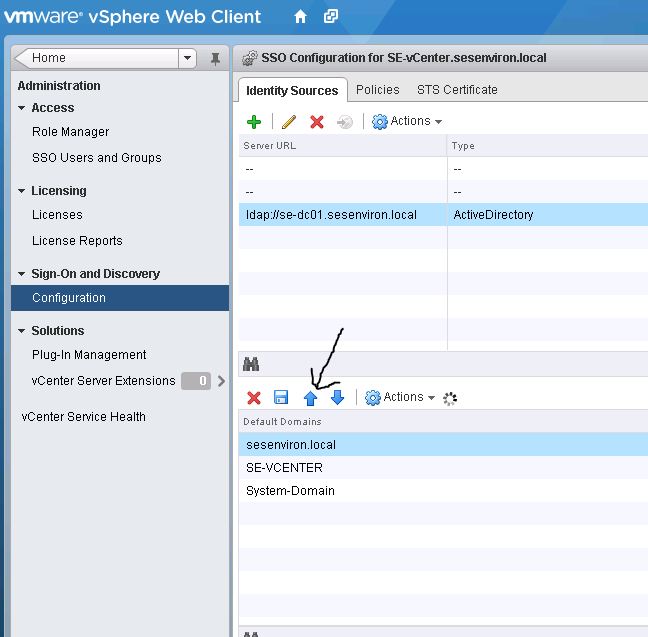
Task: Open SSO Users and Groups
Action: click(x=97, y=158)
